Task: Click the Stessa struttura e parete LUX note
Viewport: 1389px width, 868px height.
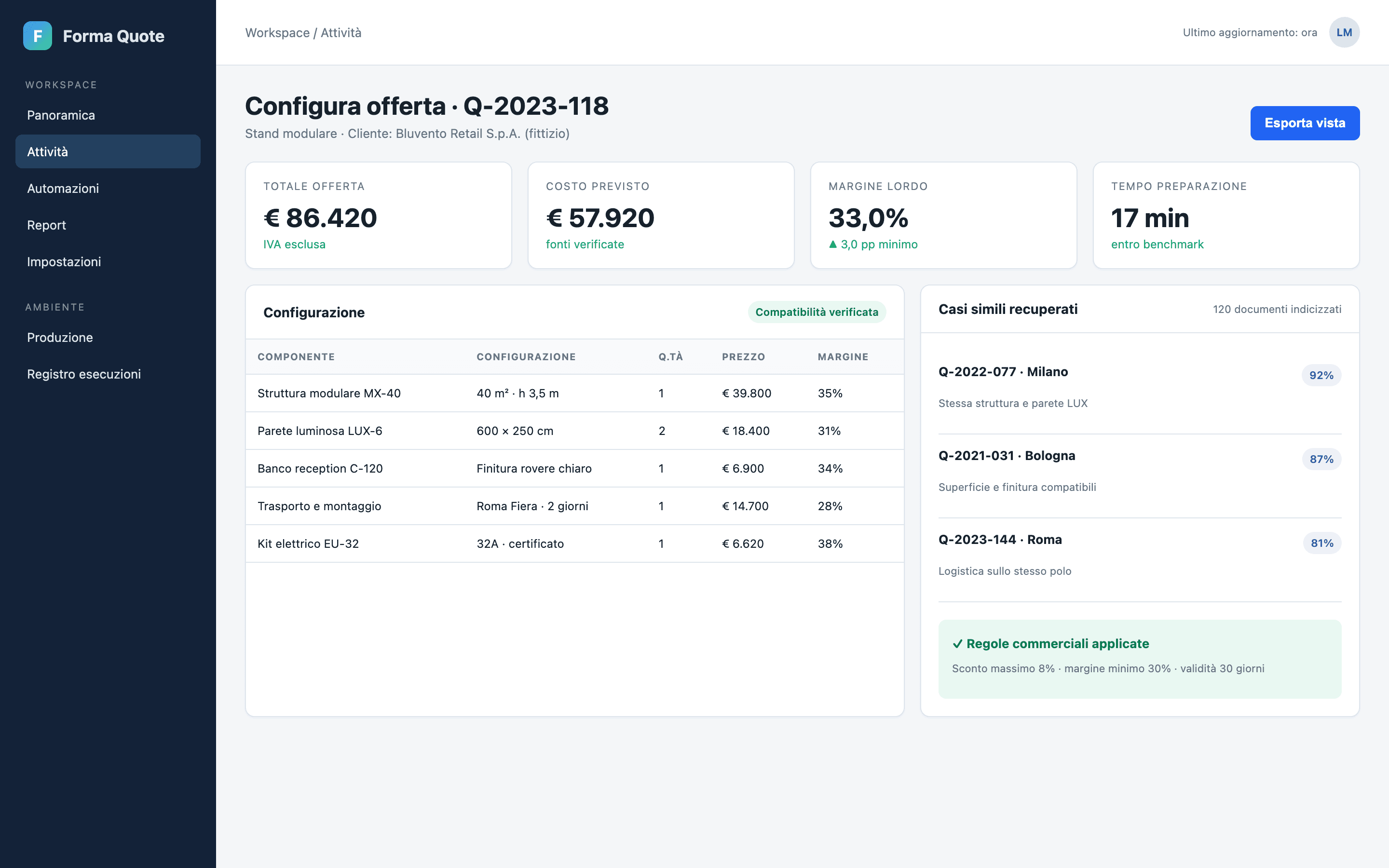Action: click(x=1012, y=403)
